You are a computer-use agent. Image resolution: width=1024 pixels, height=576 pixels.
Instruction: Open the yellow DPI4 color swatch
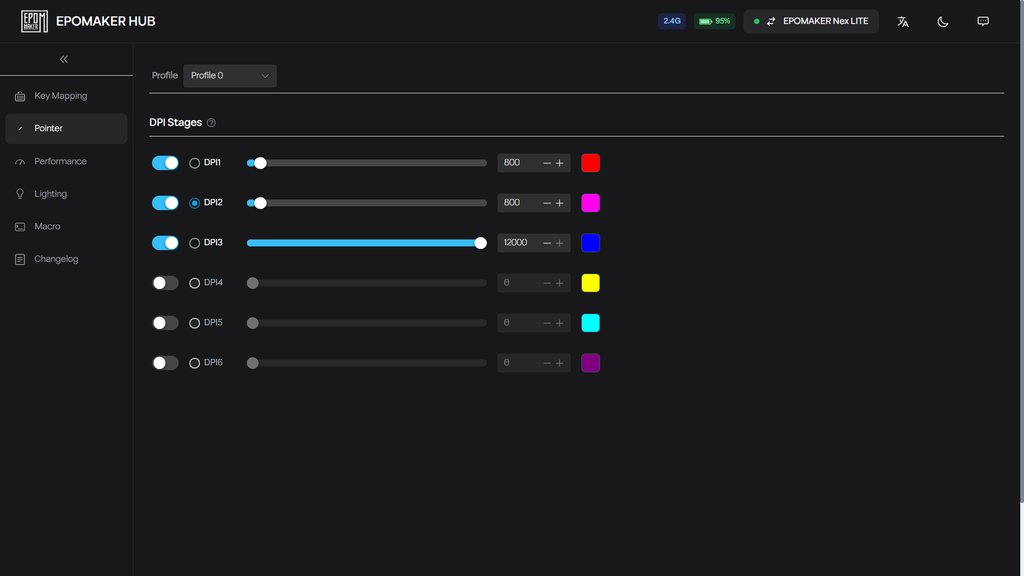[x=590, y=283]
